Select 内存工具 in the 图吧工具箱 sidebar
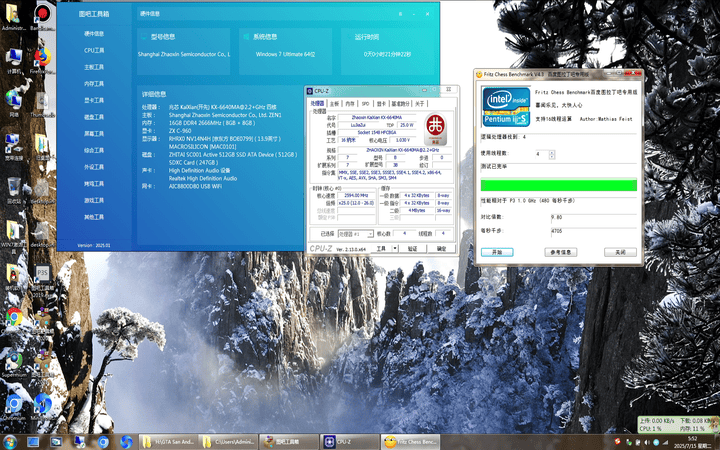This screenshot has height=450, width=720. [x=94, y=84]
